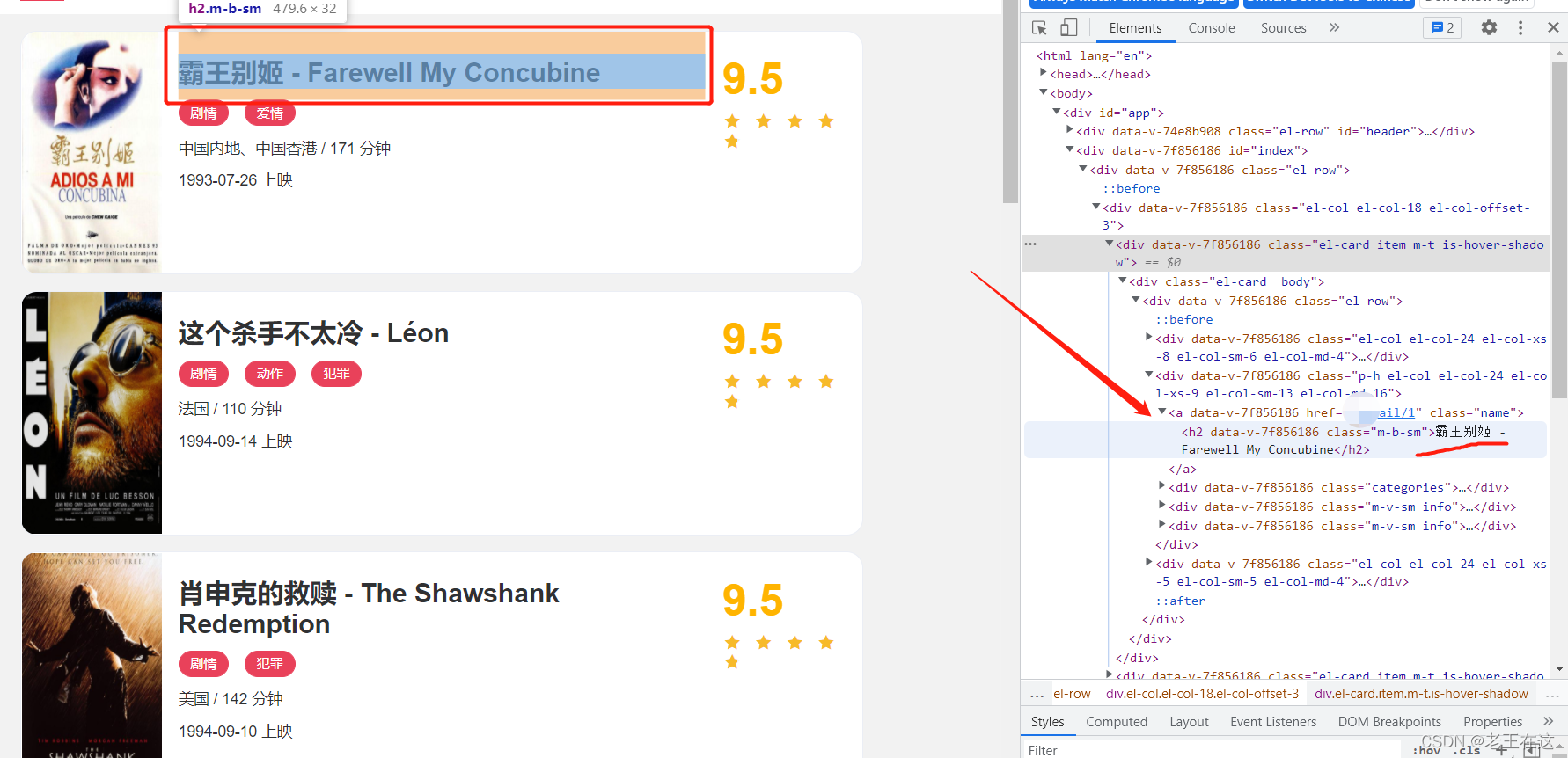Expand the categories div node
The height and width of the screenshot is (758, 1568).
(1162, 486)
